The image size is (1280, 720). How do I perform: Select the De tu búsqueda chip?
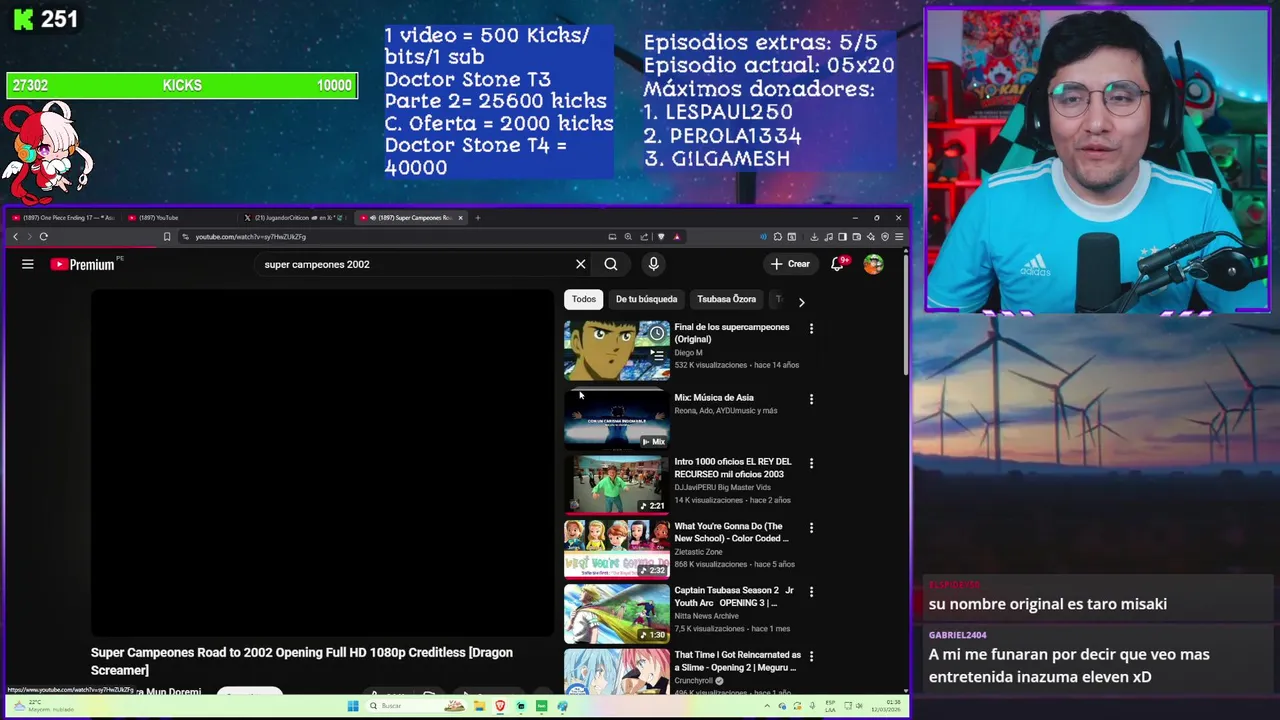click(646, 299)
